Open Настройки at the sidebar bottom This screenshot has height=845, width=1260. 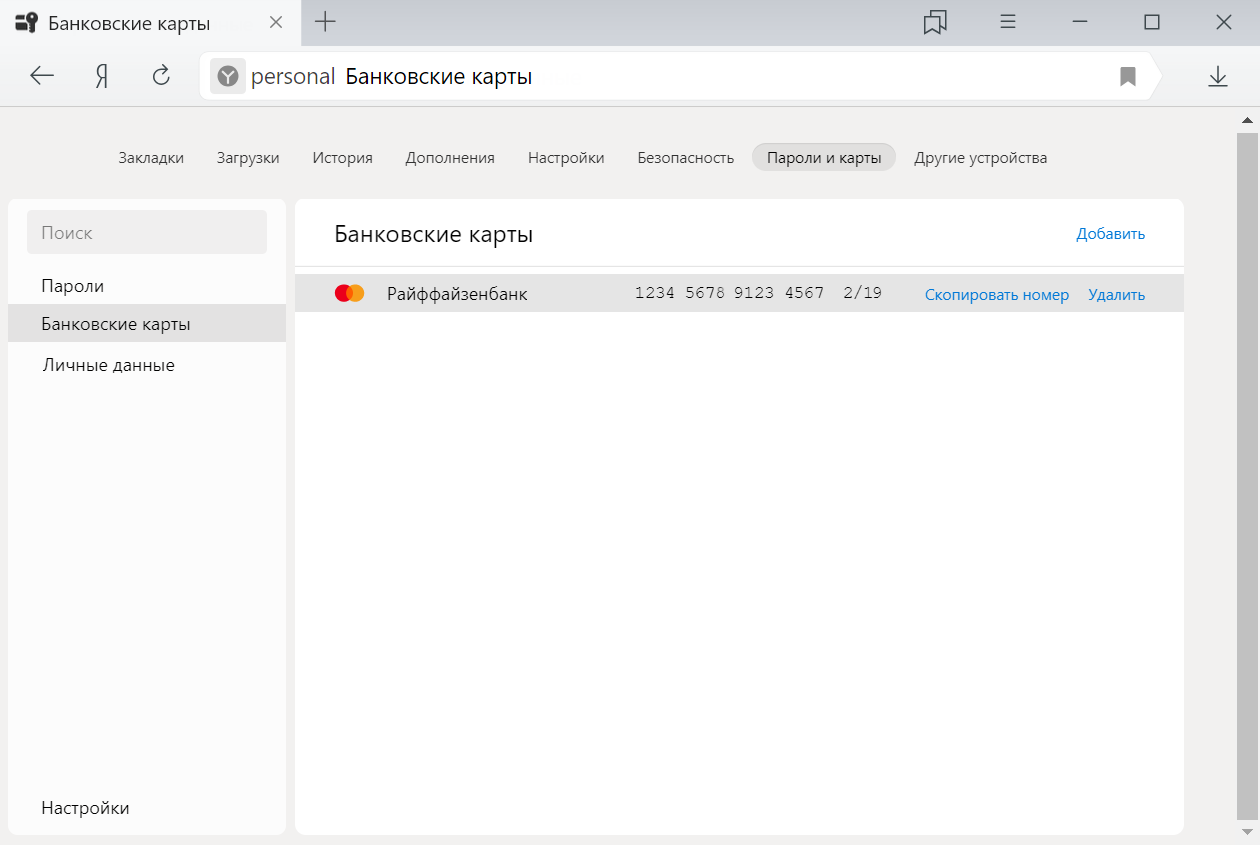tap(85, 808)
